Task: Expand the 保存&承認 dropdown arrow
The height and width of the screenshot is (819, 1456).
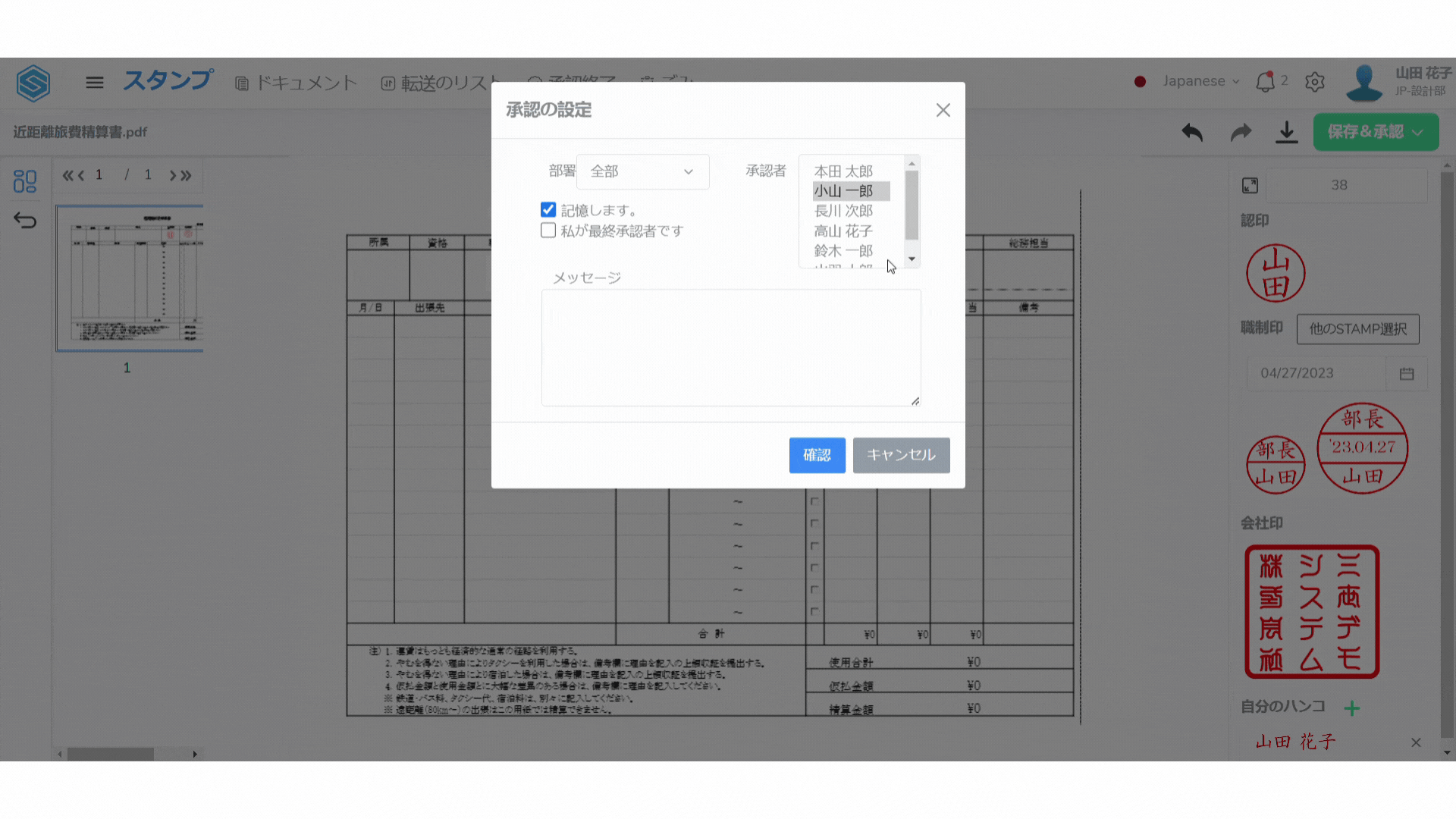Action: 1417,132
